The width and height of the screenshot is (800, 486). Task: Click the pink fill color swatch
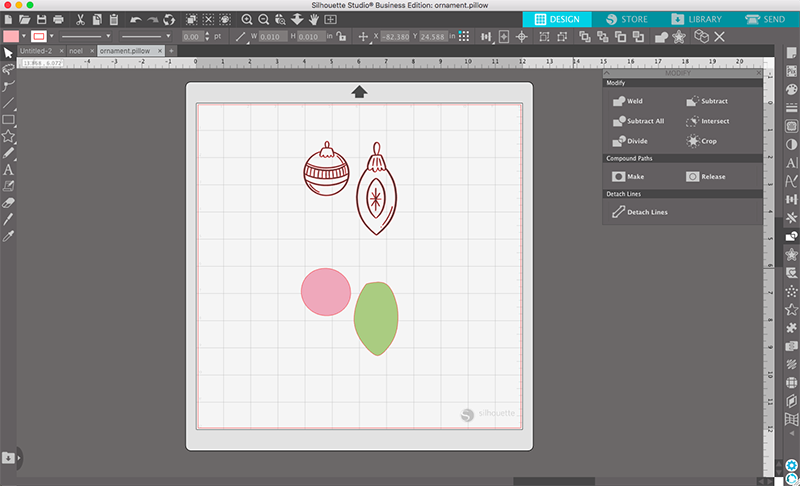[x=11, y=36]
